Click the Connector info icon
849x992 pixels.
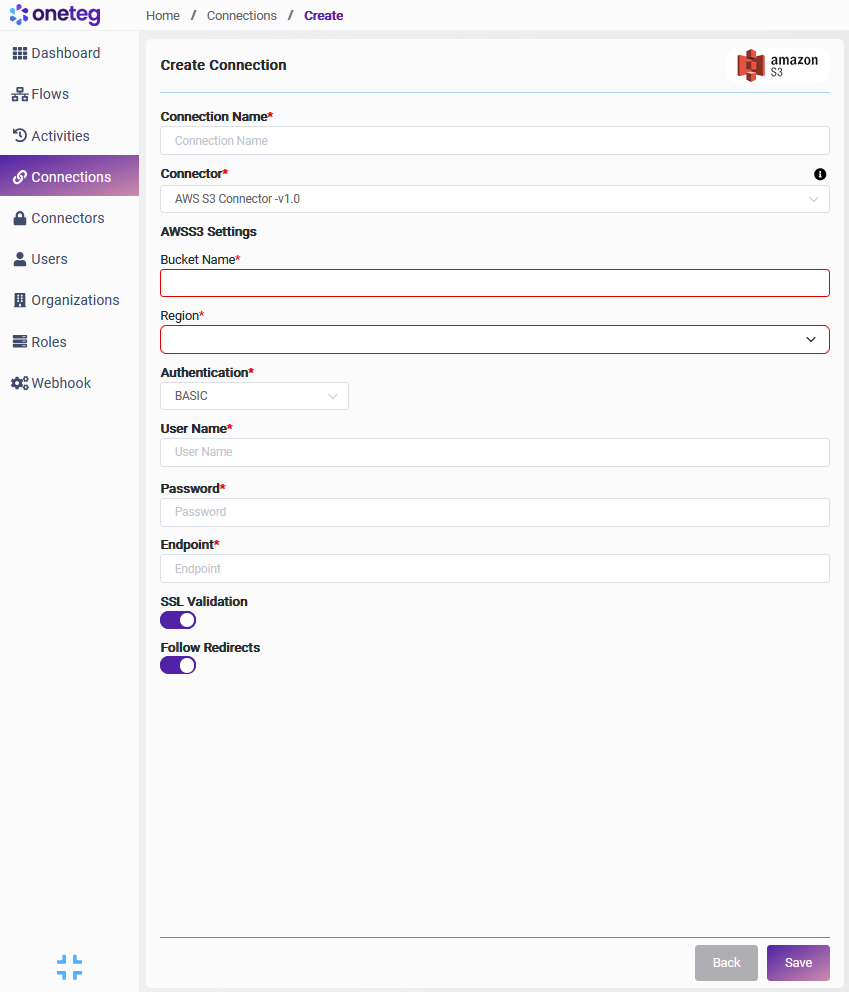(820, 174)
